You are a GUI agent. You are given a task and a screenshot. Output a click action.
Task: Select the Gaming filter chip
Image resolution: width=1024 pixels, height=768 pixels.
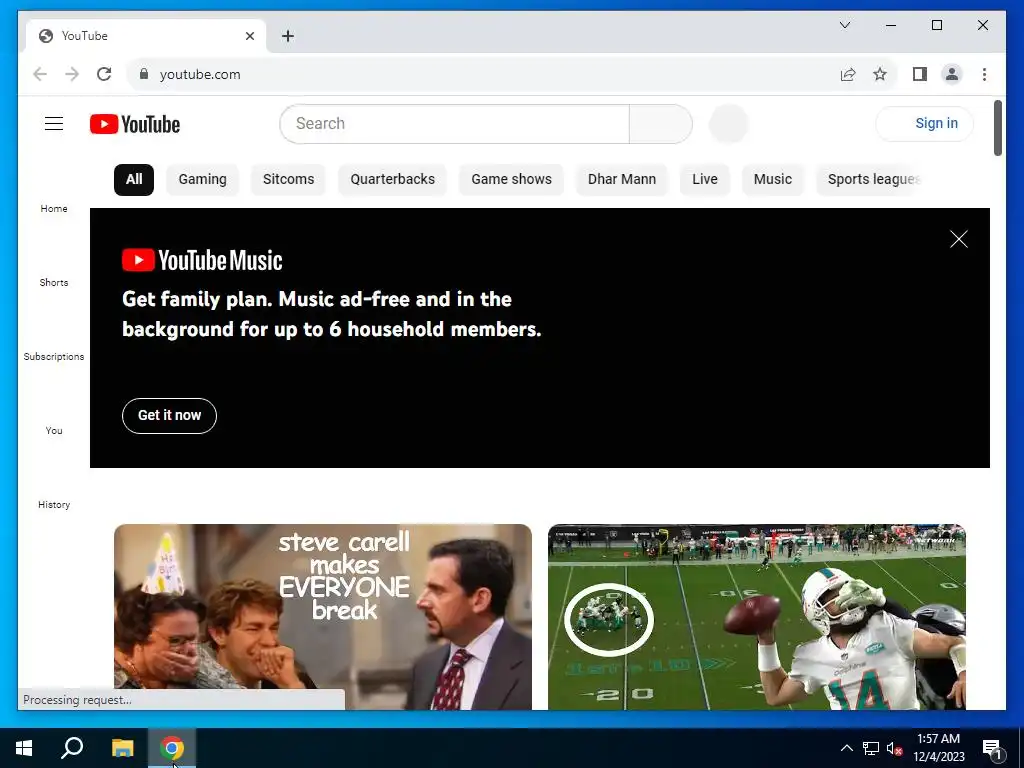[x=202, y=180]
